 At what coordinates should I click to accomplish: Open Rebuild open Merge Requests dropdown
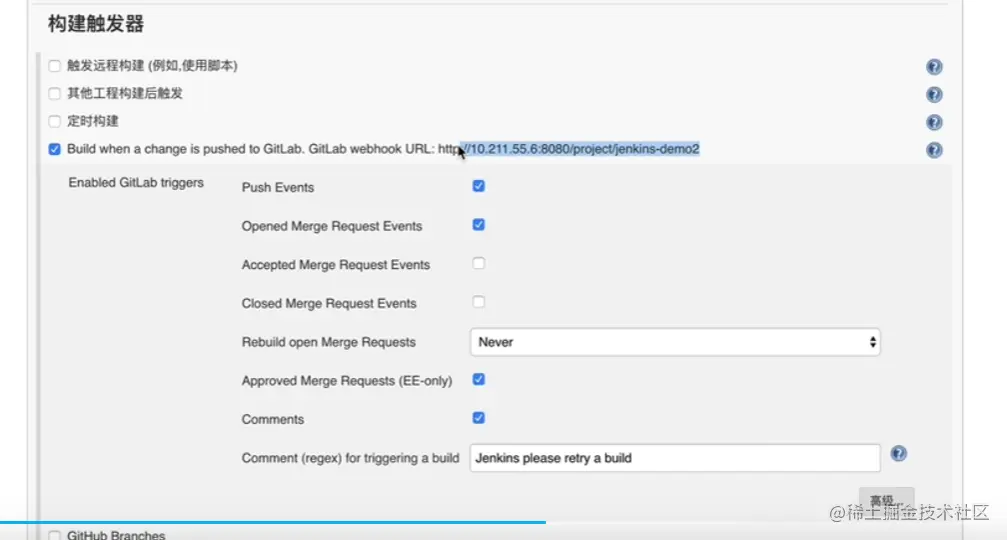675,342
